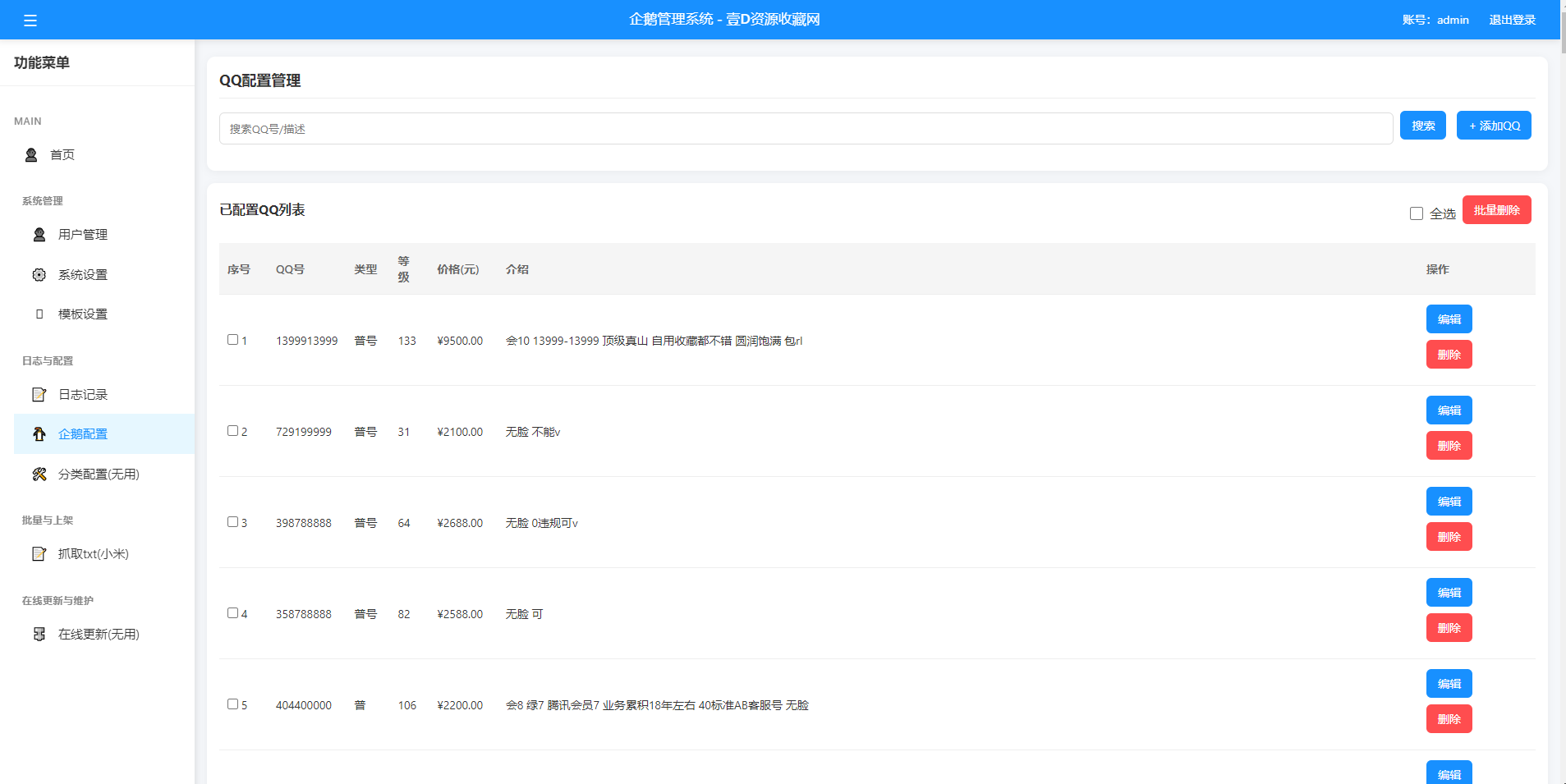Click the 系统设置 gear icon
The image size is (1566, 784).
[39, 274]
